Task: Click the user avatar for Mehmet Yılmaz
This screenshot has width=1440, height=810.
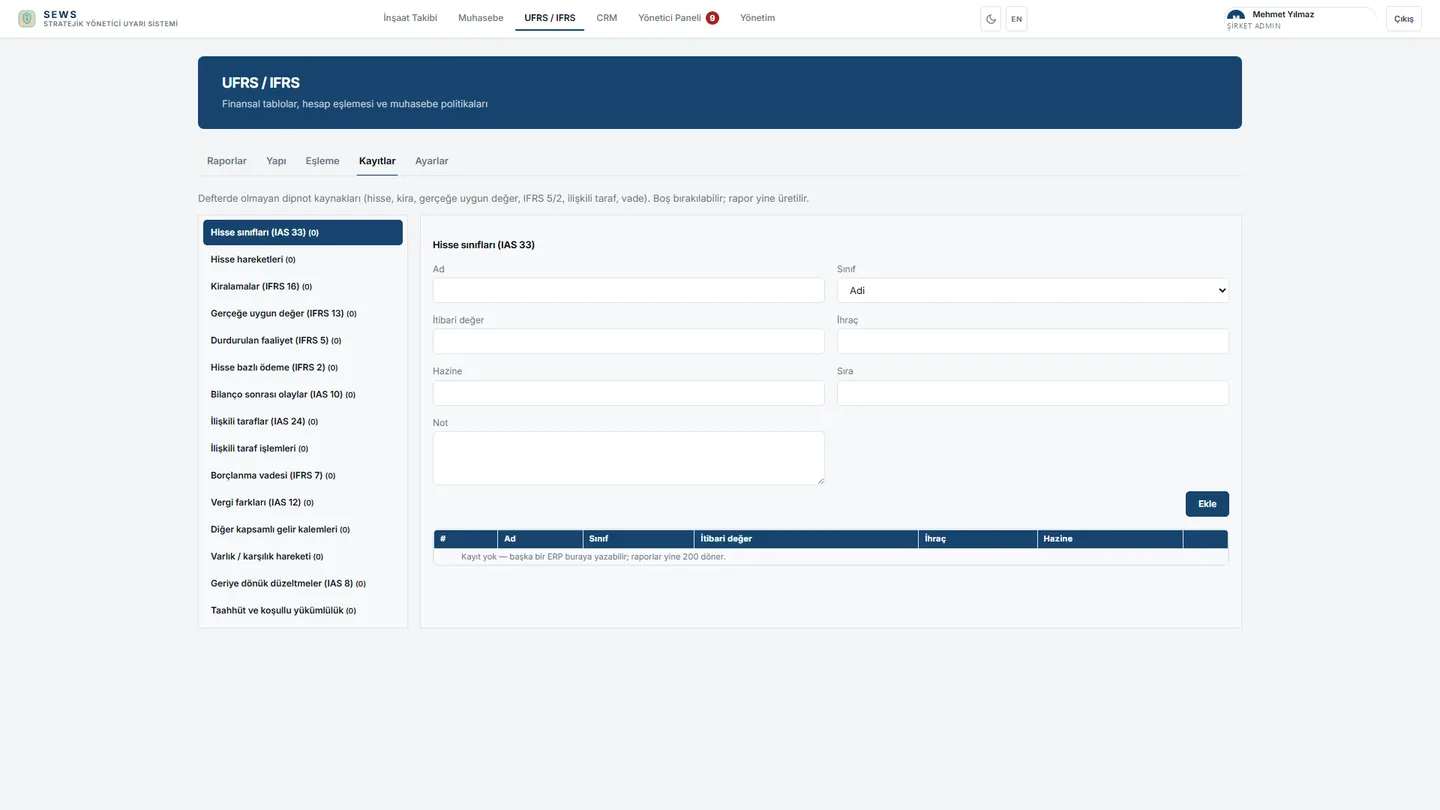Action: pyautogui.click(x=1236, y=18)
